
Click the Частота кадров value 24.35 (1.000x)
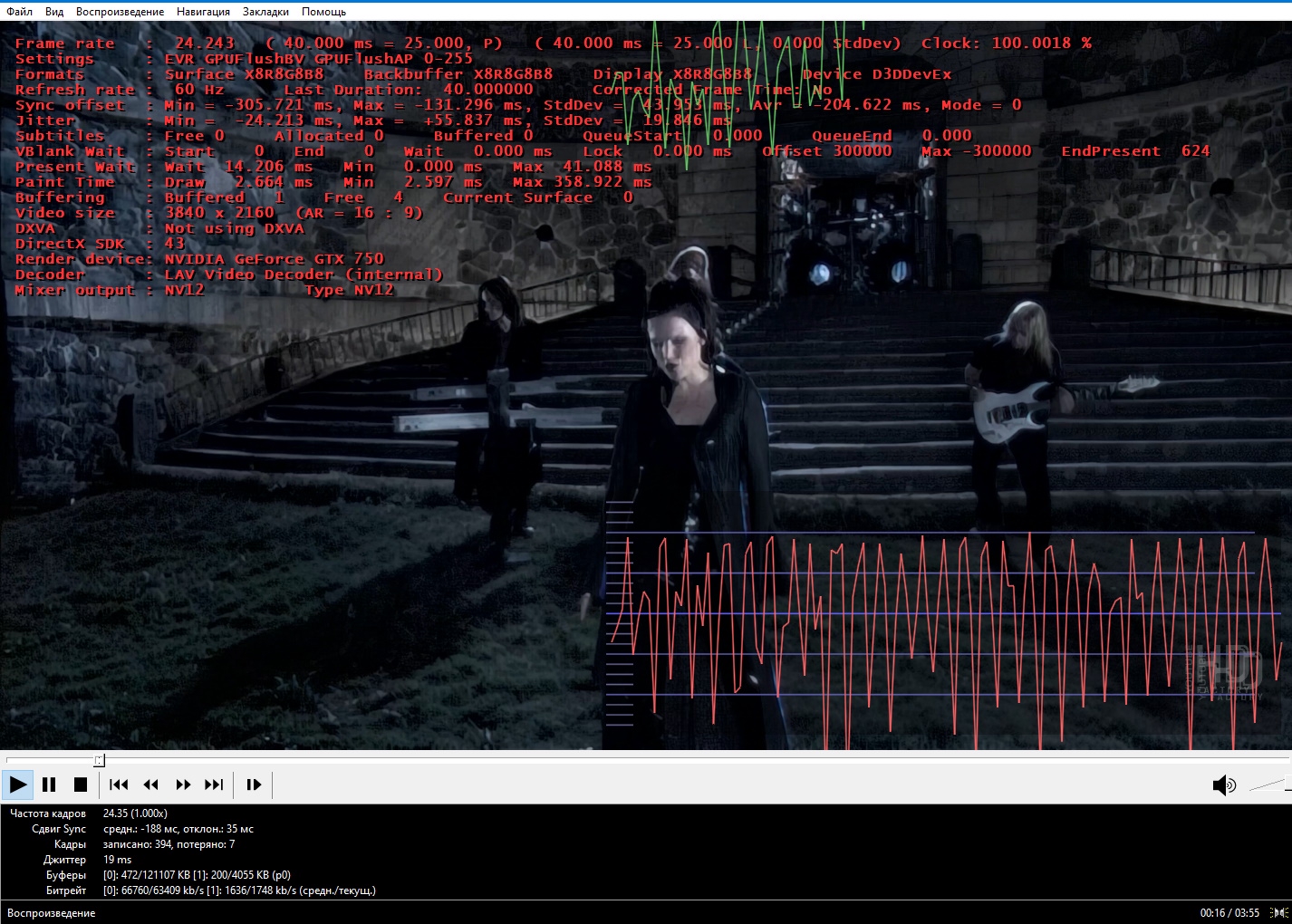(135, 813)
